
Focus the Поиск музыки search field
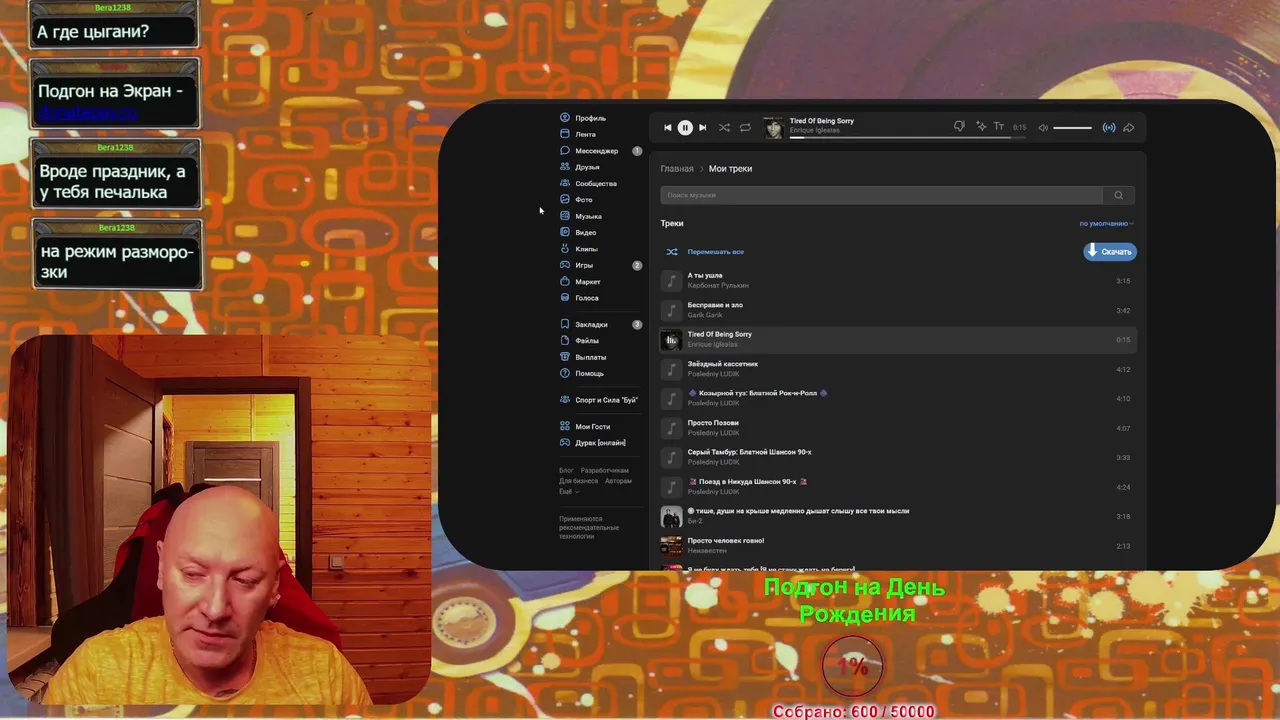coord(881,195)
